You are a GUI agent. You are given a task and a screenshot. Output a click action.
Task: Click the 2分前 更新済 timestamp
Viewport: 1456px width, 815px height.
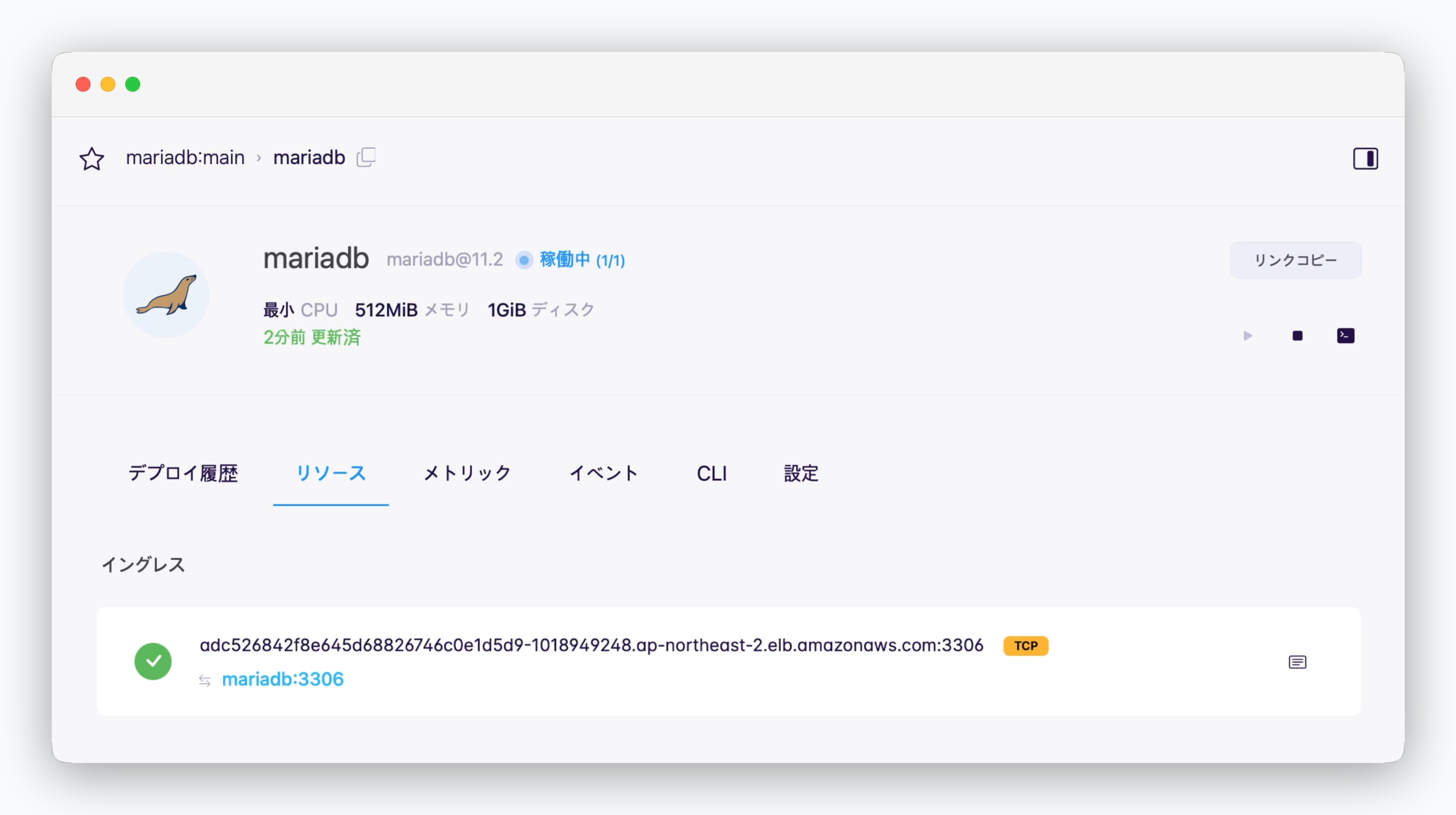click(312, 338)
